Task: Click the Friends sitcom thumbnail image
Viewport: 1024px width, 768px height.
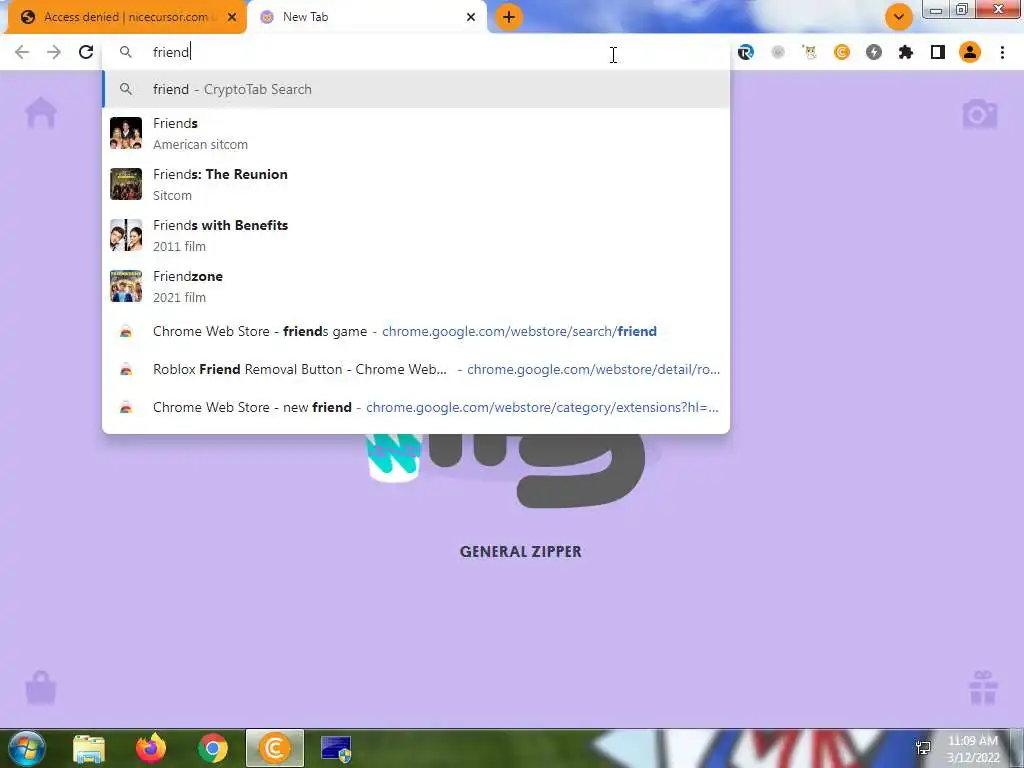Action: [125, 133]
